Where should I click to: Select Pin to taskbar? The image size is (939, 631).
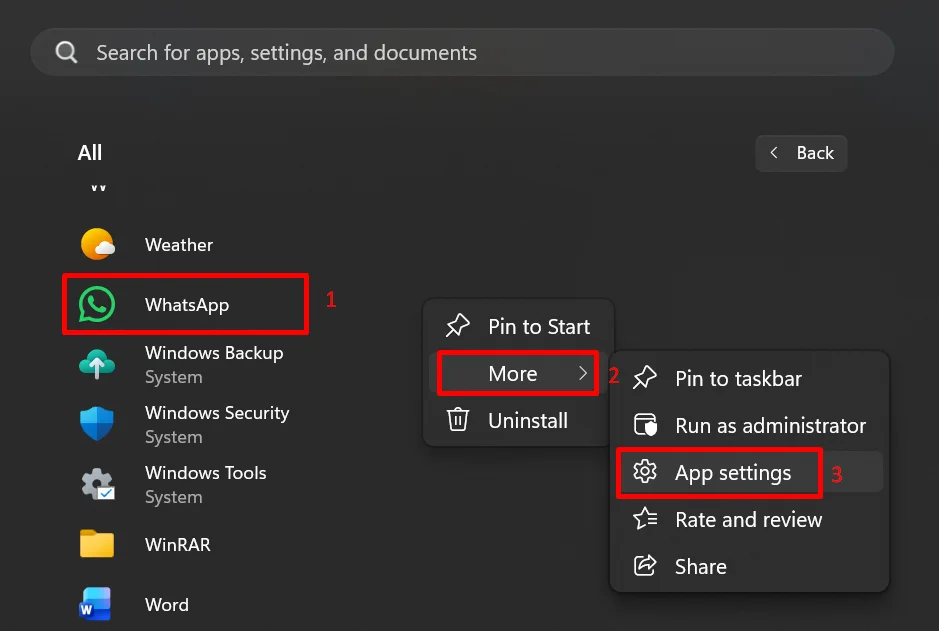click(x=737, y=378)
